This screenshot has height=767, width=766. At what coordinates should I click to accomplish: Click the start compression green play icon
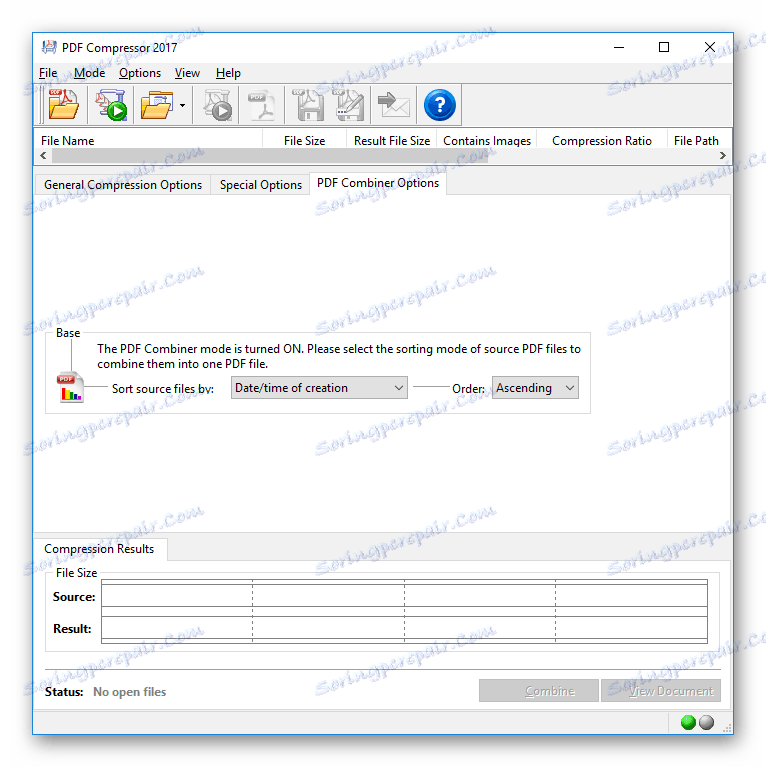point(111,104)
